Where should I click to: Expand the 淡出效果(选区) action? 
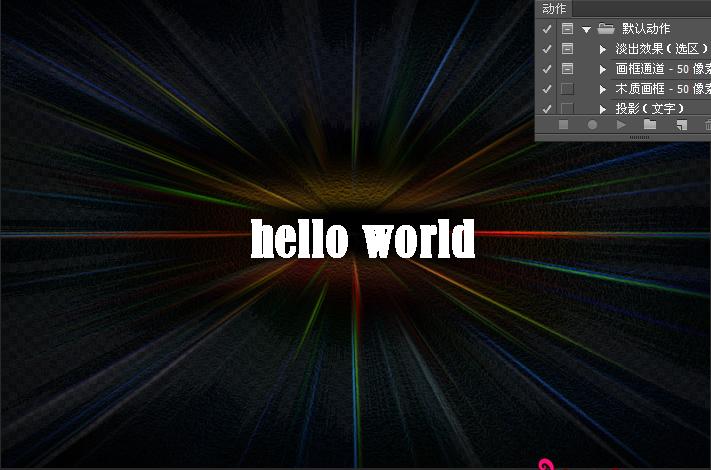tap(603, 49)
